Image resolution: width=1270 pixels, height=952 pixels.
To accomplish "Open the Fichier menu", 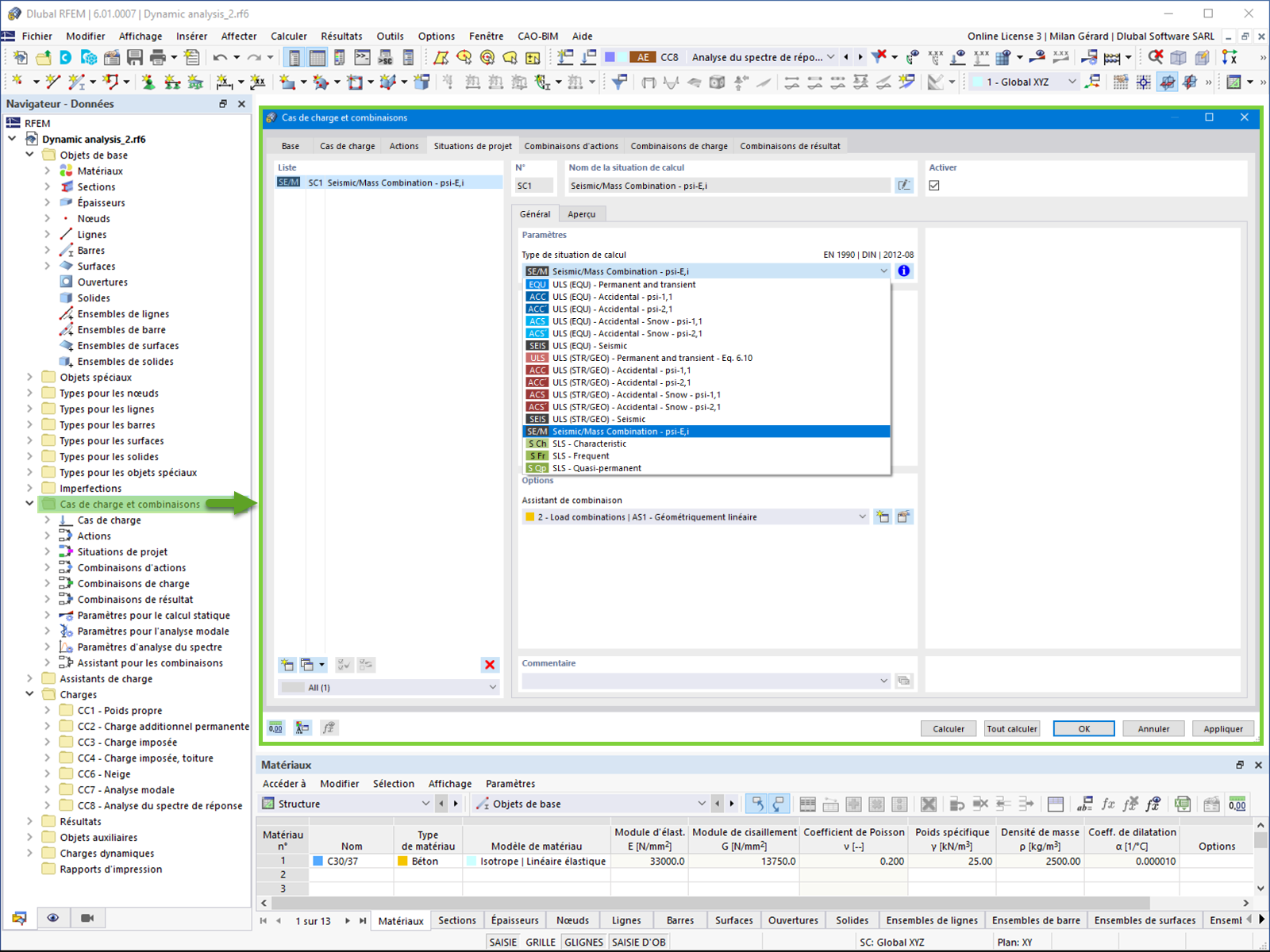I will (37, 36).
